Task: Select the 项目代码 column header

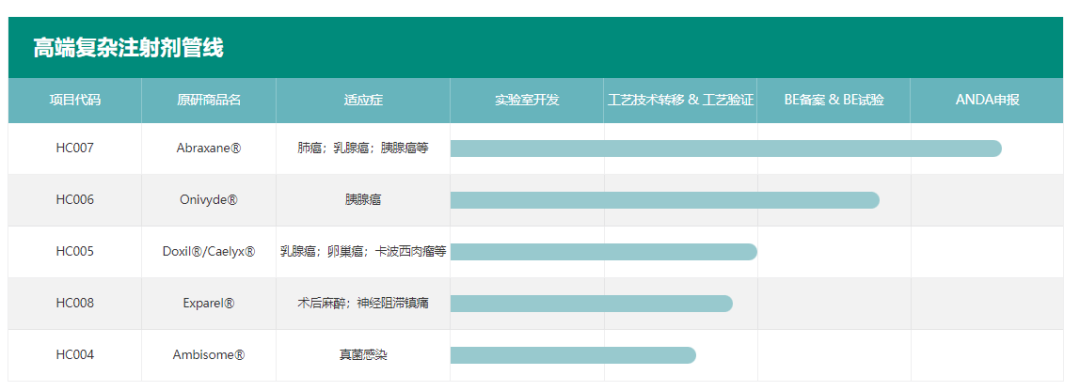Action: (75, 100)
